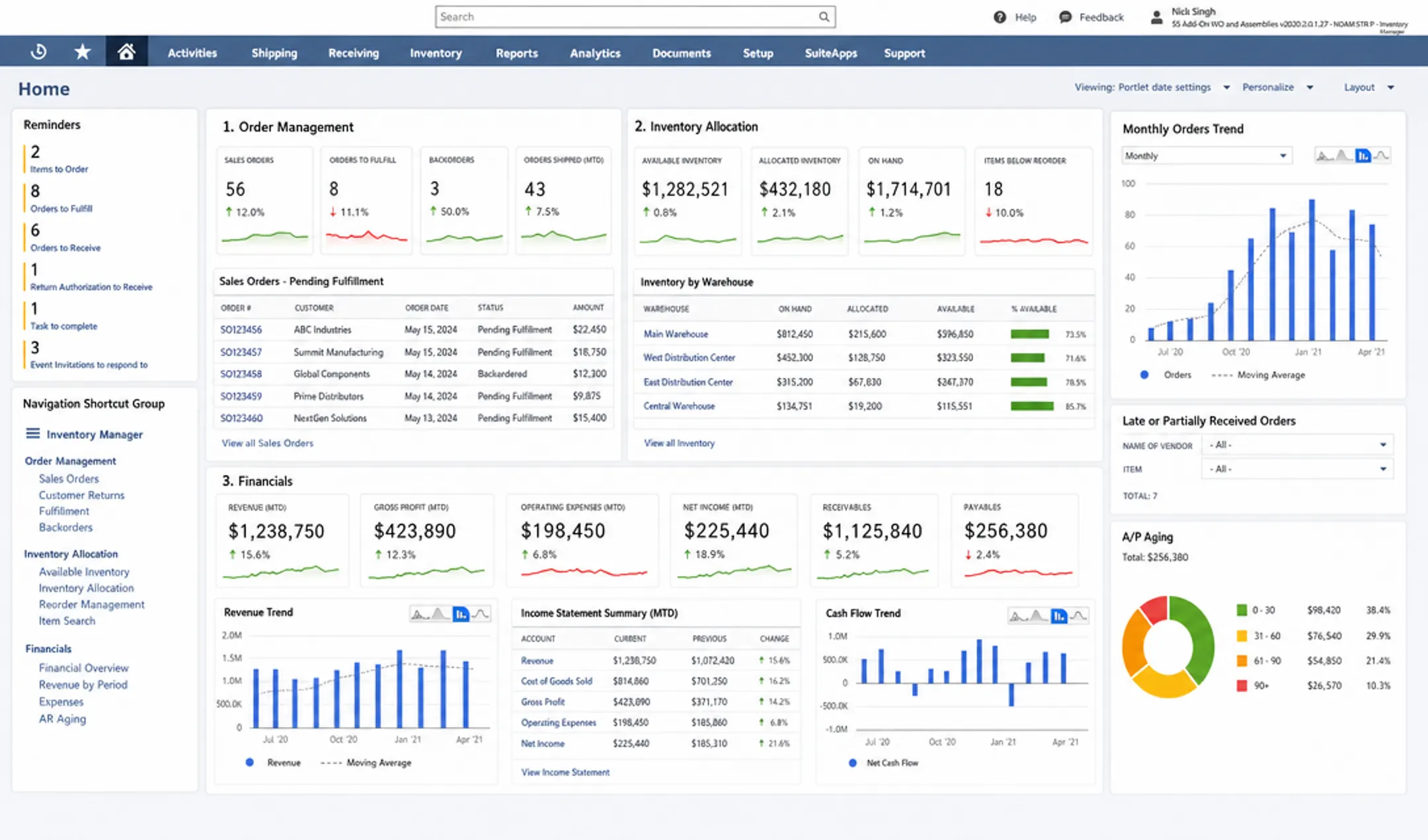Screen dimensions: 1428x840
Task: Open the Recent Records clock icon
Action: click(x=38, y=52)
